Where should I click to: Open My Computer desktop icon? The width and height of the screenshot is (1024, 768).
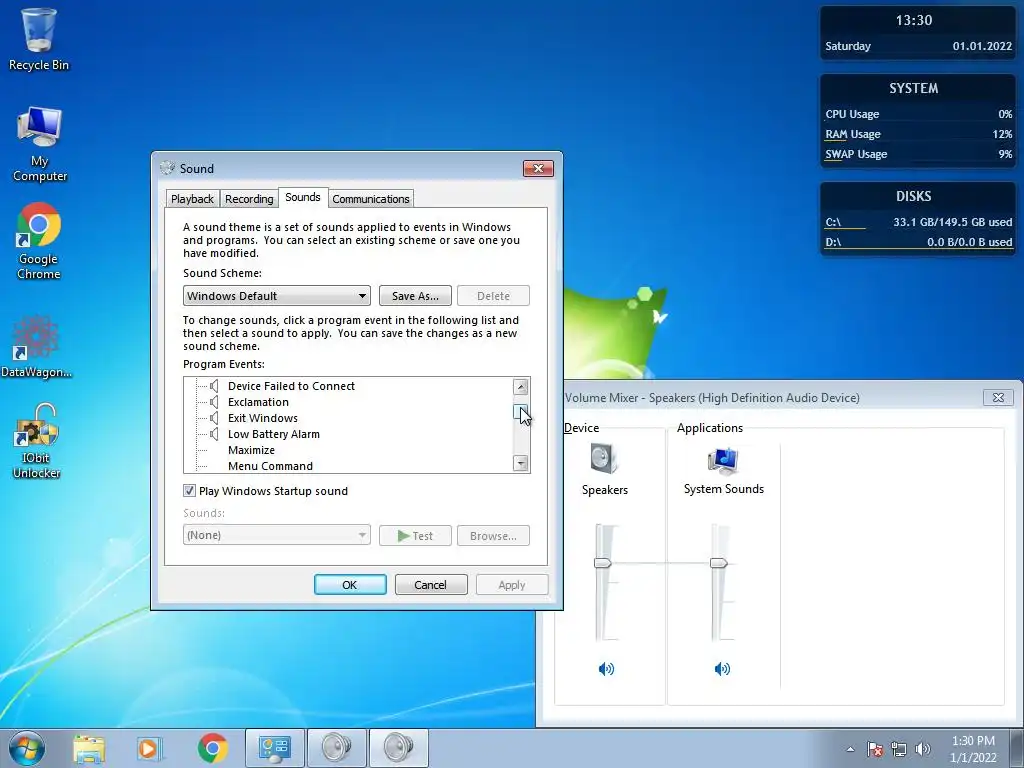coord(39,144)
